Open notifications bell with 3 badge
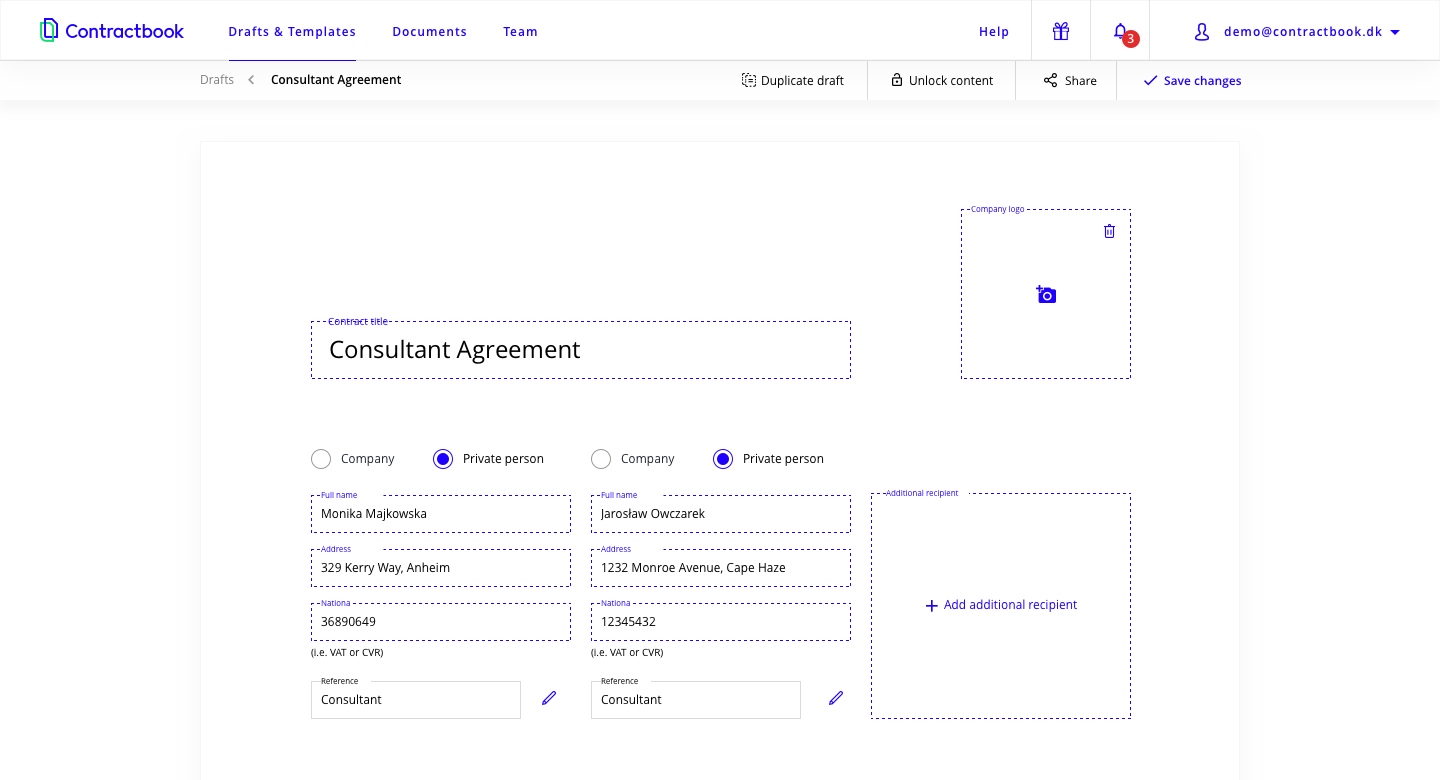Screen dimensions: 1440x780 pos(1121,32)
